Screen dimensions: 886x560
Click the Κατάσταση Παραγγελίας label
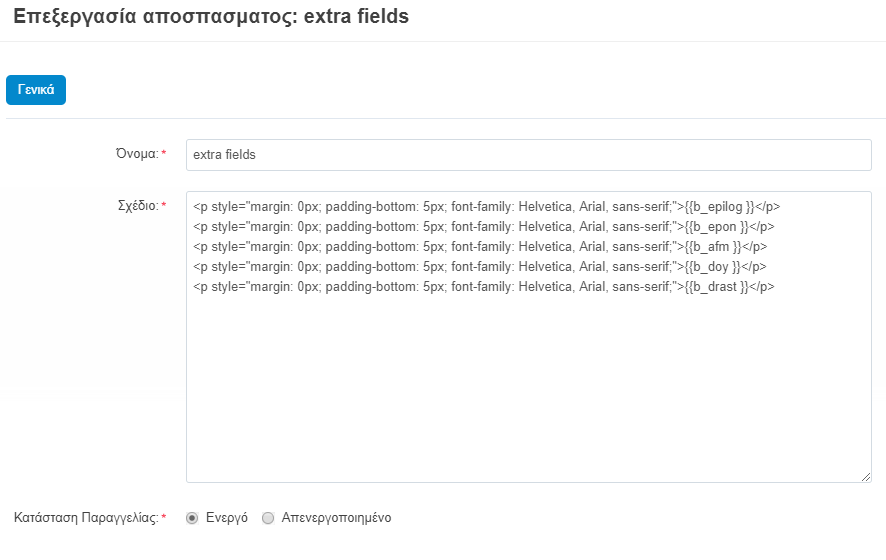point(86,518)
